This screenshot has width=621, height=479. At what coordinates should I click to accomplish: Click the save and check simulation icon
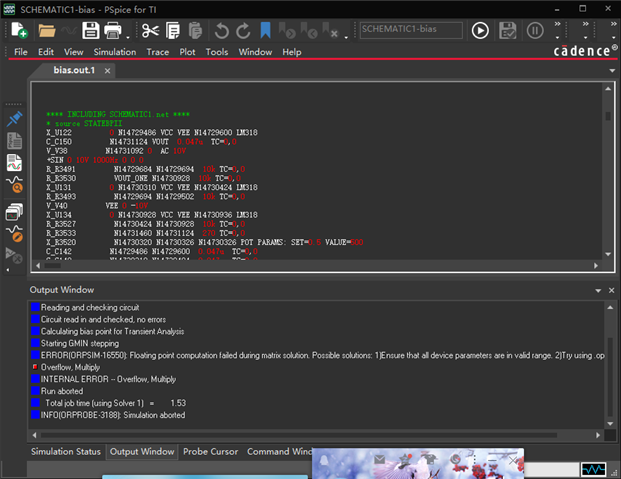click(507, 31)
